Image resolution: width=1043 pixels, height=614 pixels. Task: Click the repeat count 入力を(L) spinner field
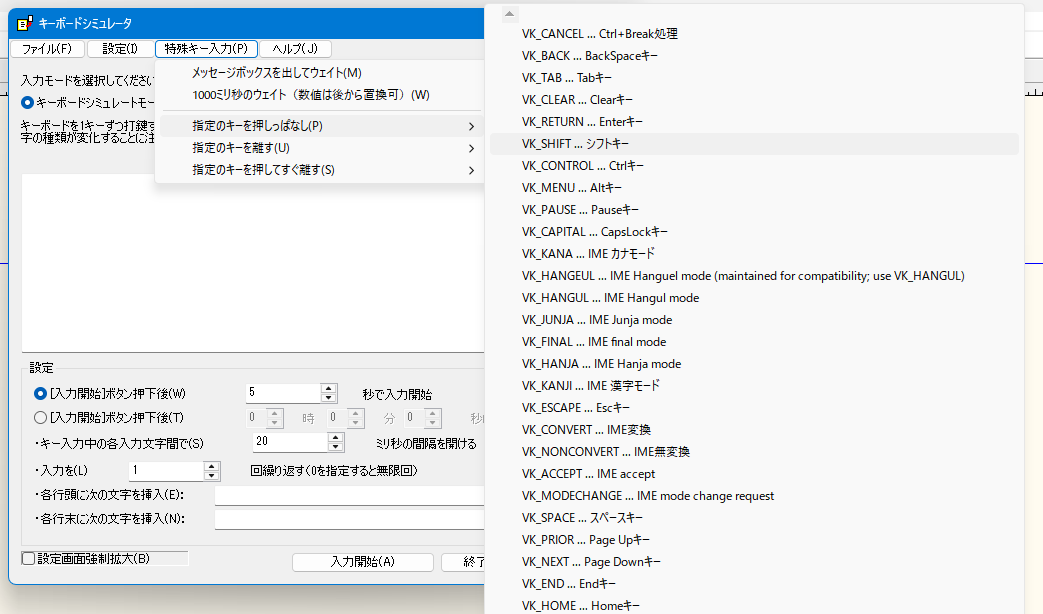coord(166,470)
